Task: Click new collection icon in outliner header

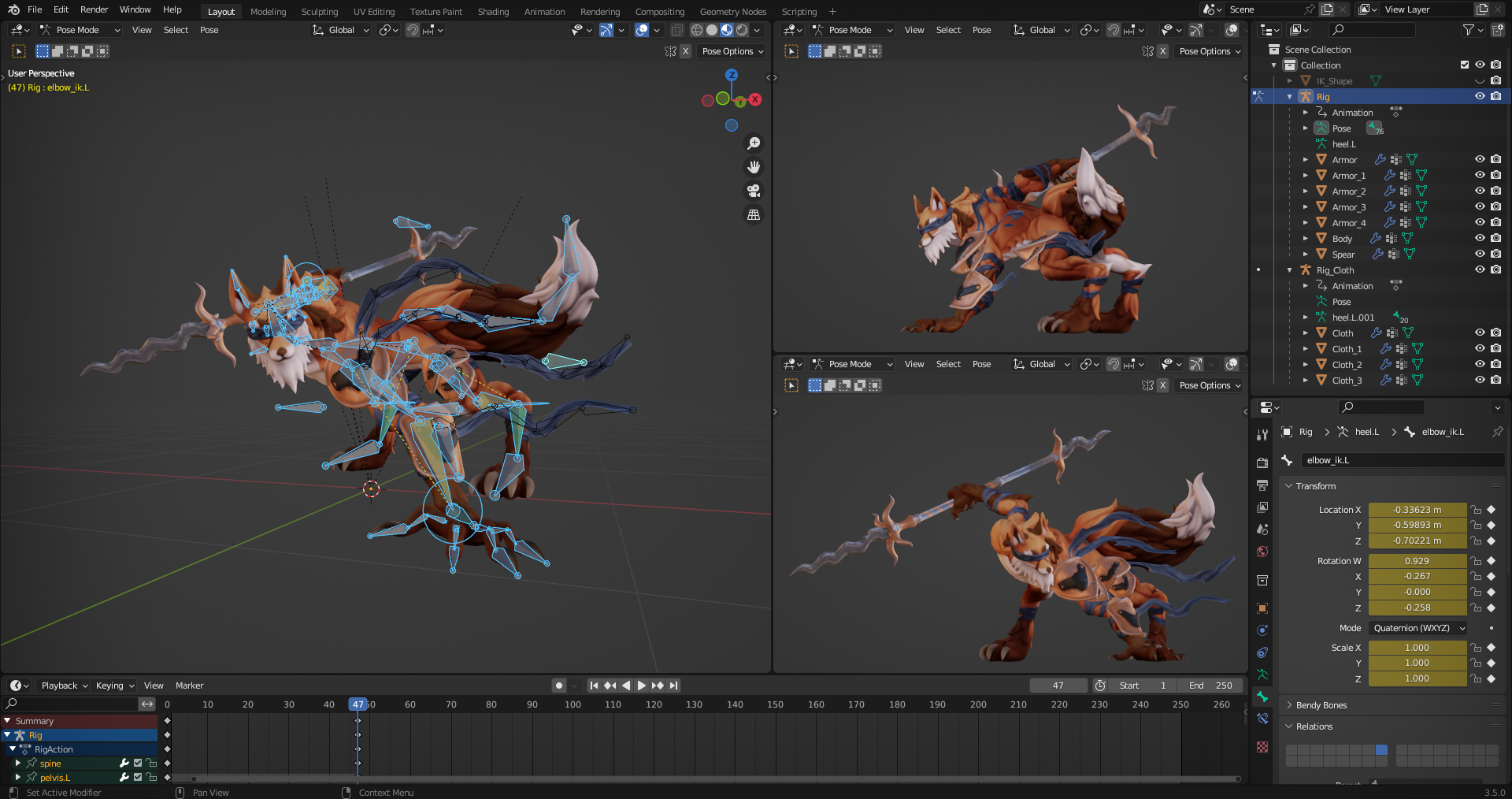Action: 1498,30
